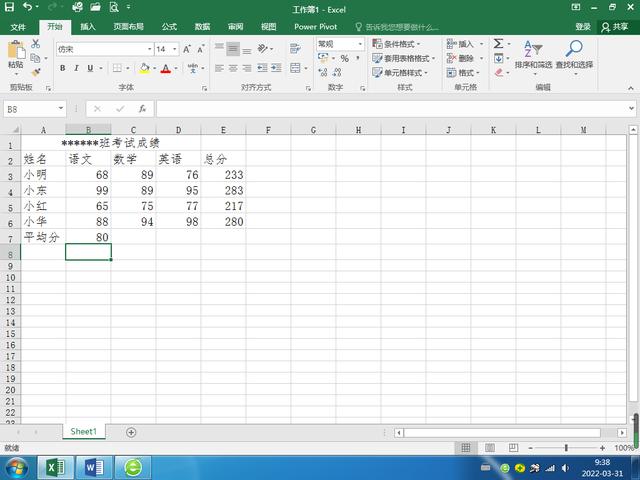Launch Word from the taskbar
The image size is (640, 480).
coord(93,468)
